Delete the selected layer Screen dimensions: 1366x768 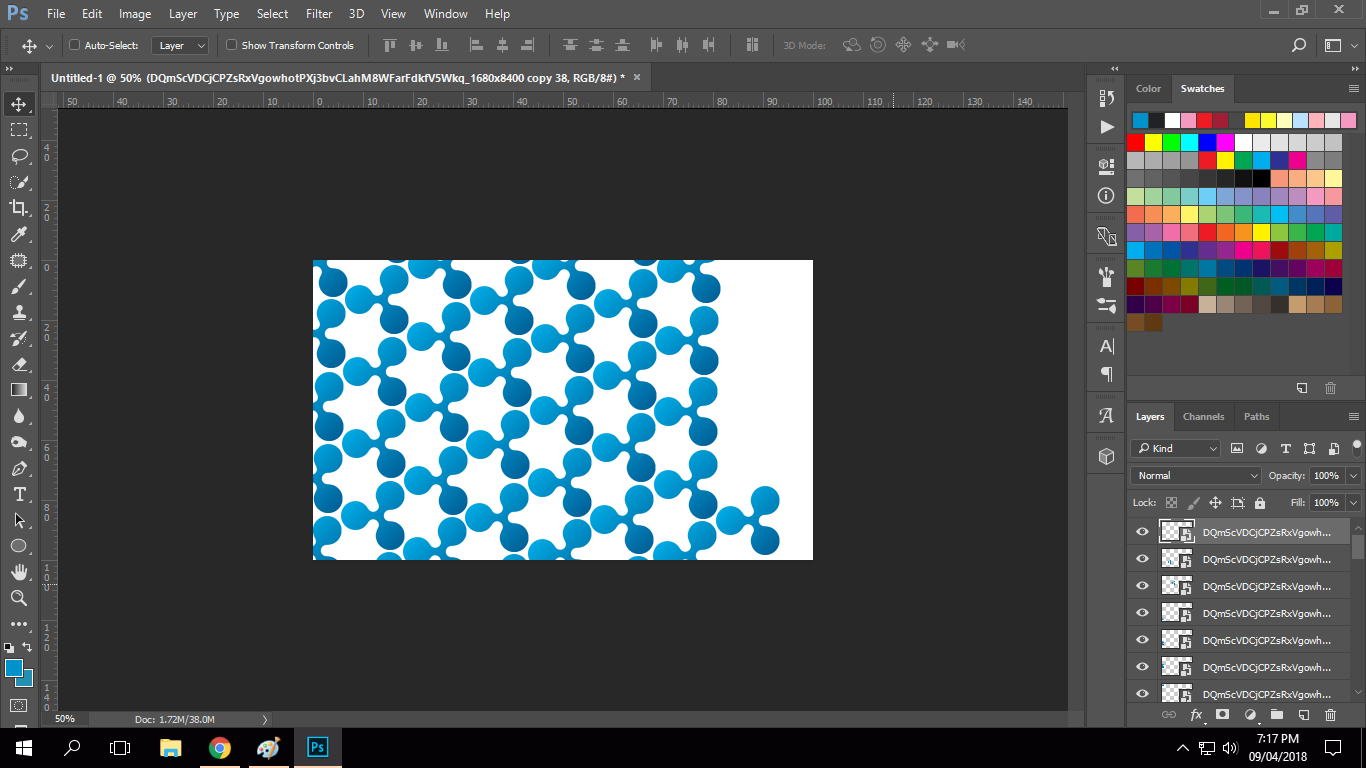(1330, 715)
